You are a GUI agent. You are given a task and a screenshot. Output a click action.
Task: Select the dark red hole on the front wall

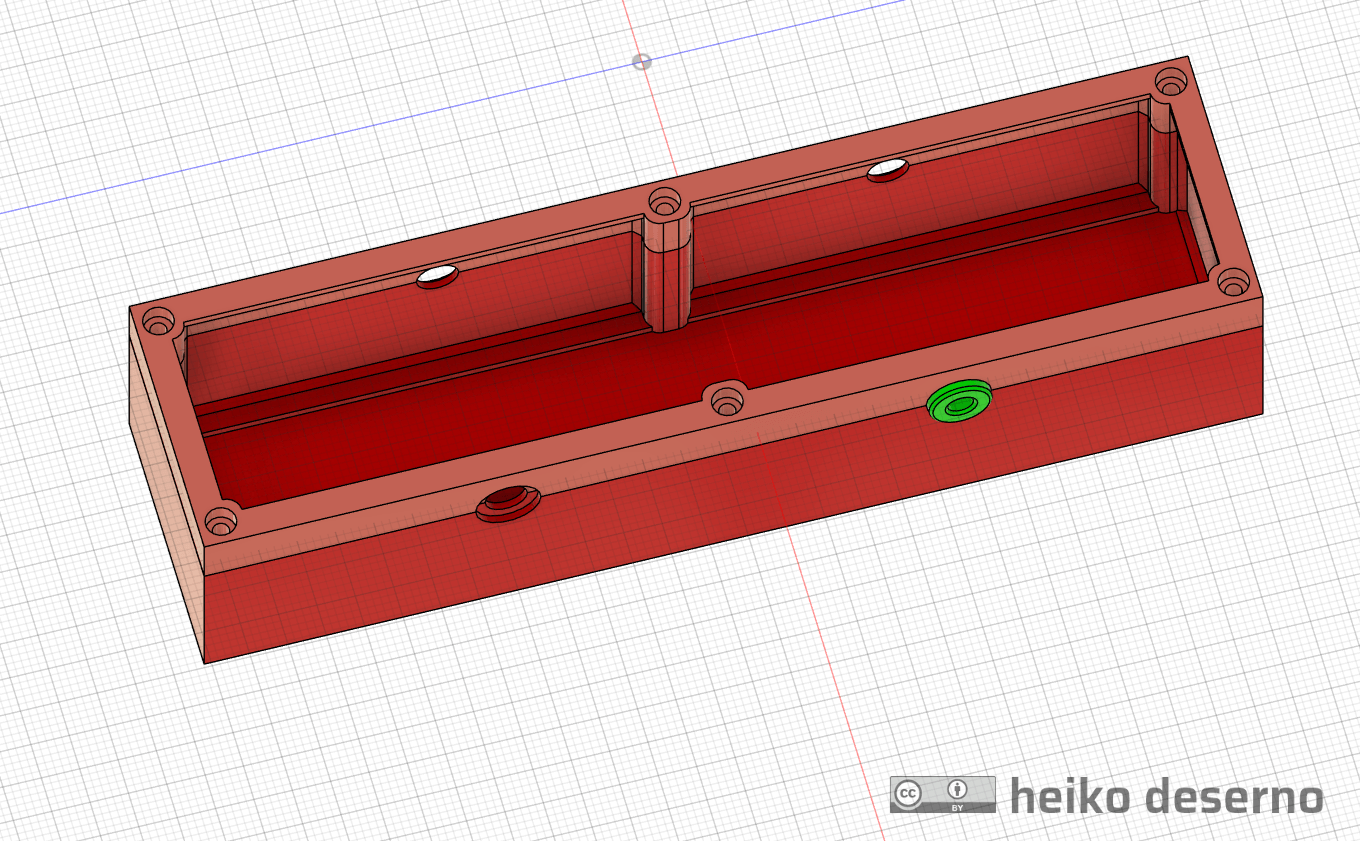click(x=508, y=502)
